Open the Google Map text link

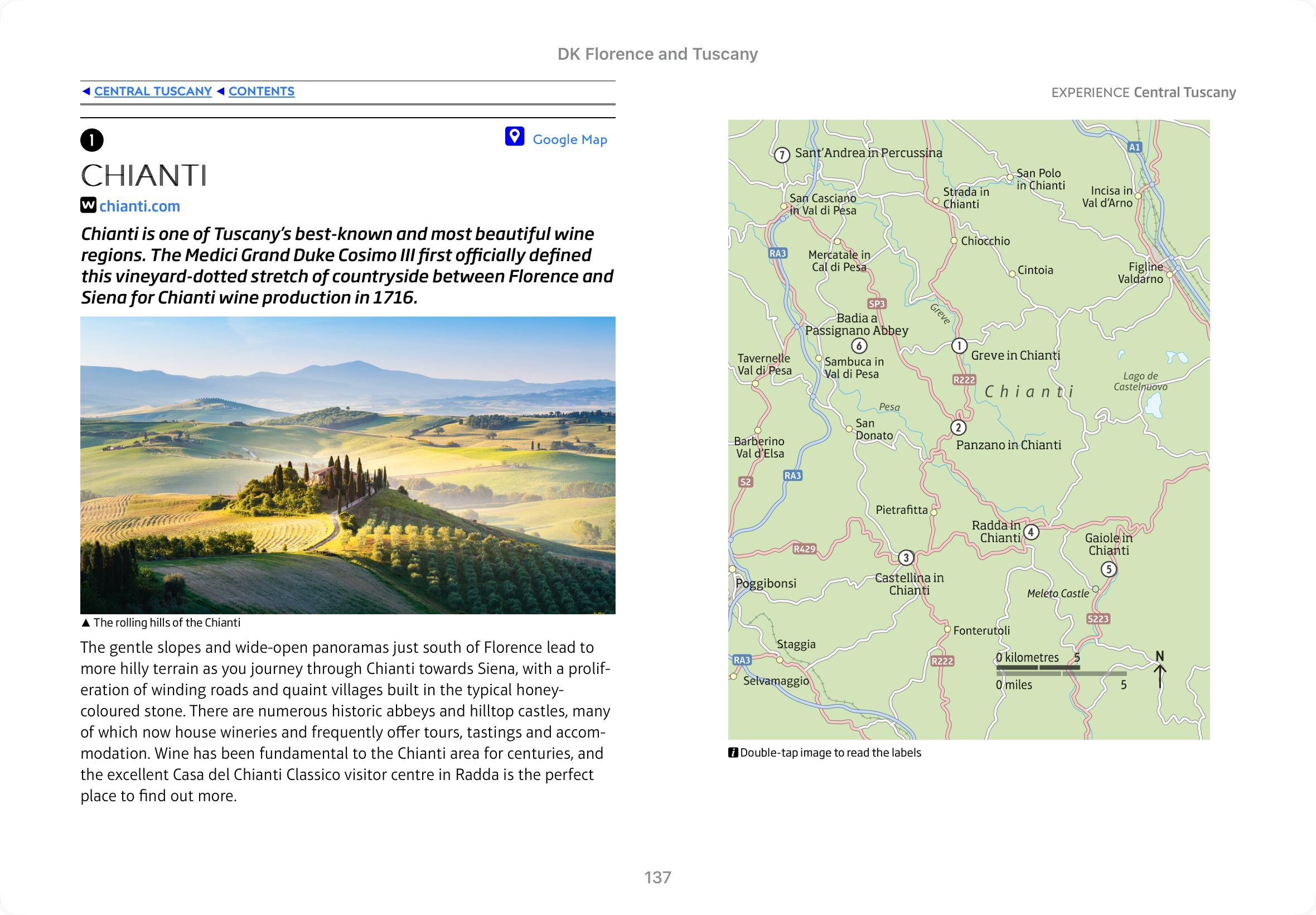click(x=569, y=139)
